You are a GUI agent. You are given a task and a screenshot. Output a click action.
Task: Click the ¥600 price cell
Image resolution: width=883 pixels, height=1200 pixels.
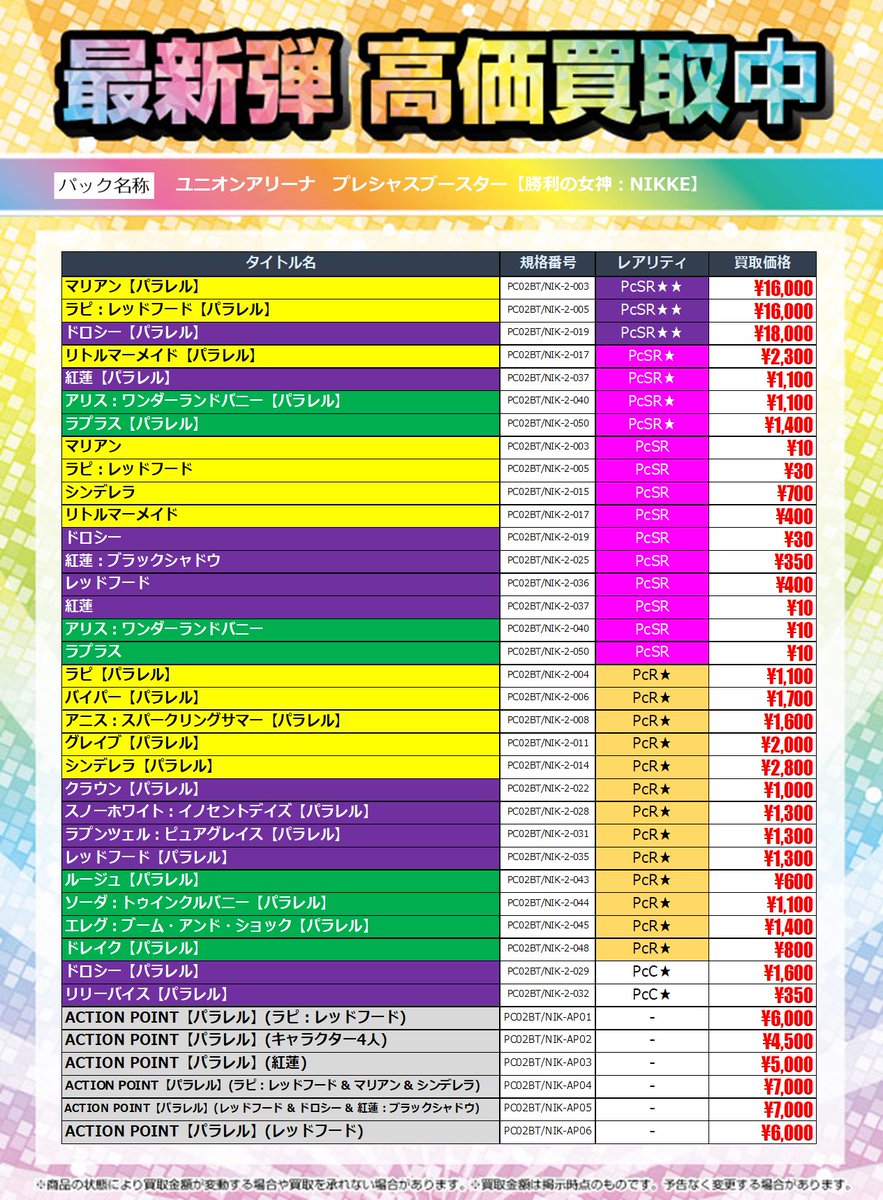pos(763,882)
